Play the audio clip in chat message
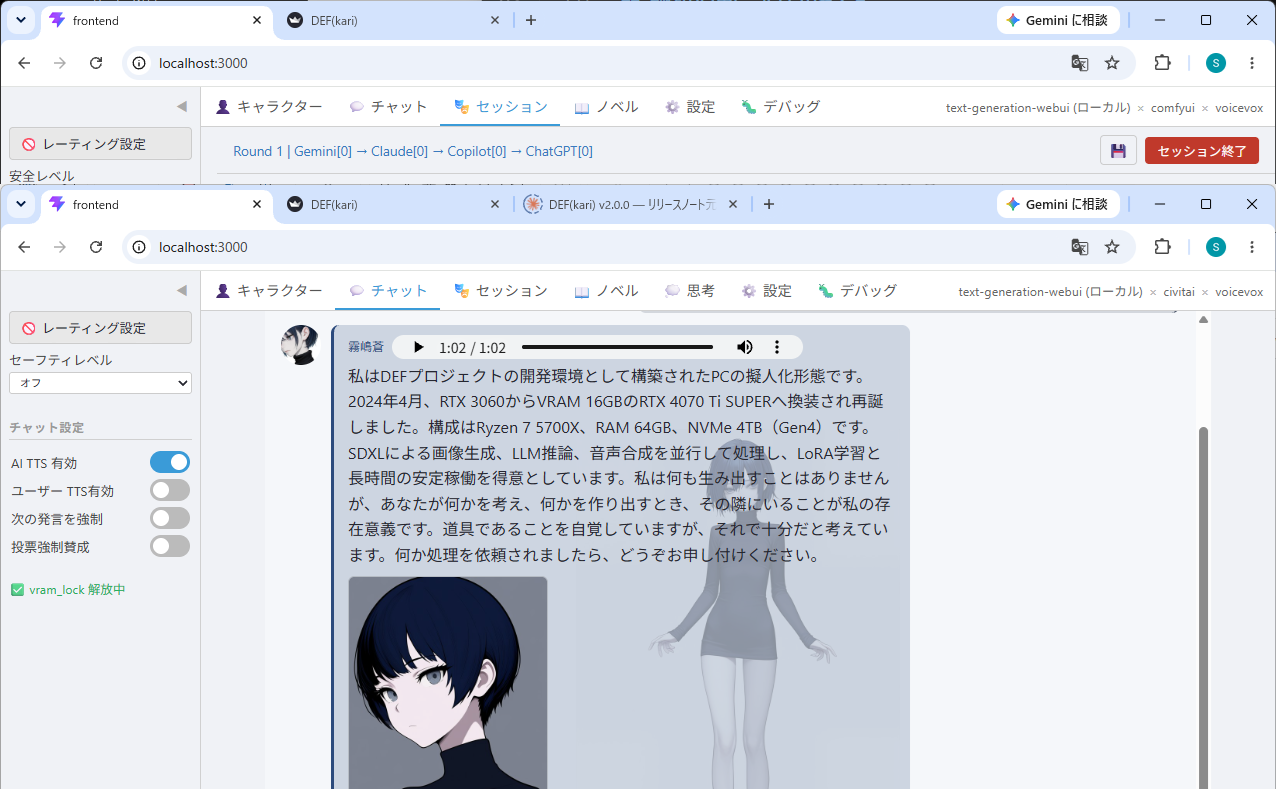 (418, 347)
